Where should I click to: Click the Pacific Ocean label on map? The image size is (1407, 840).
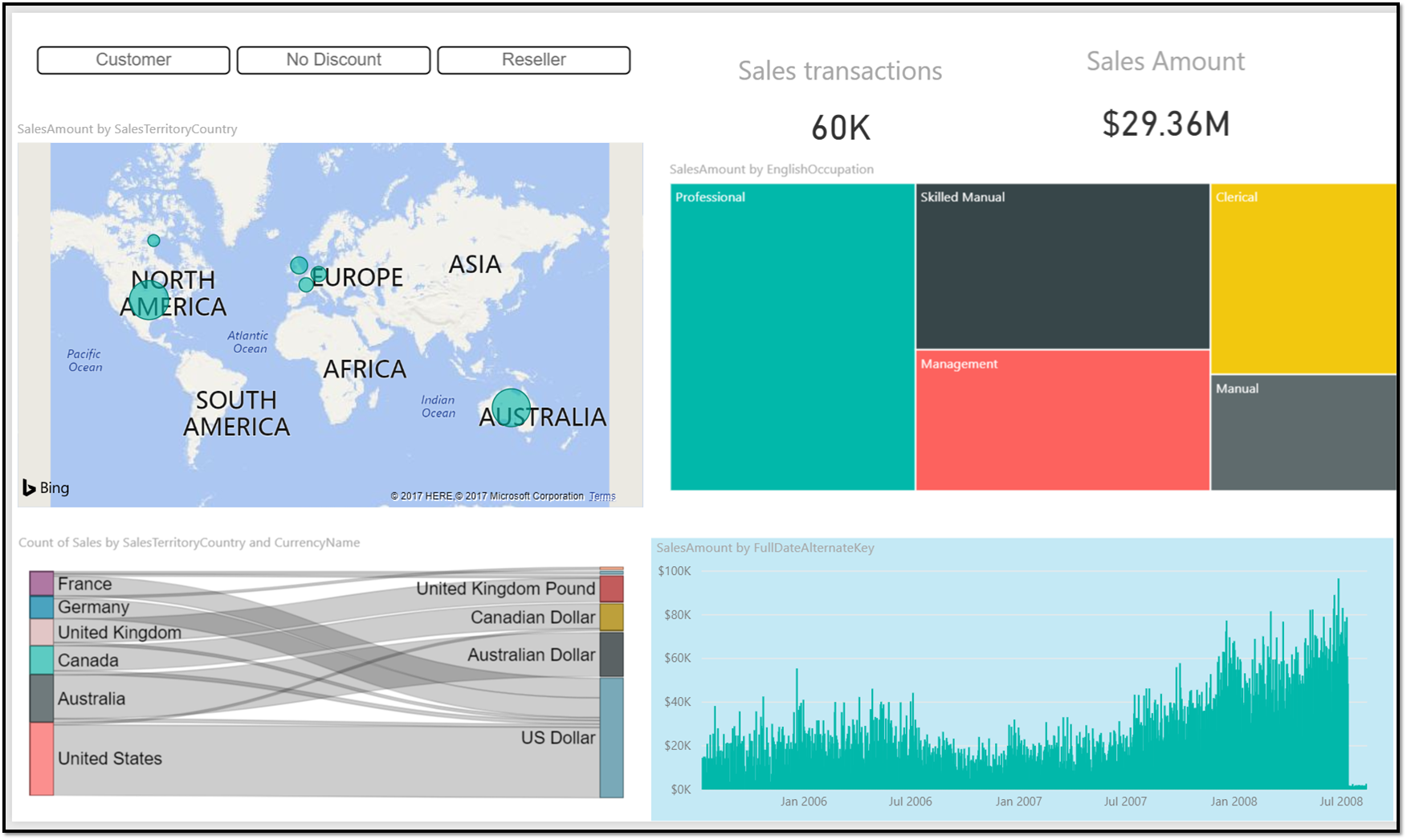click(x=84, y=361)
